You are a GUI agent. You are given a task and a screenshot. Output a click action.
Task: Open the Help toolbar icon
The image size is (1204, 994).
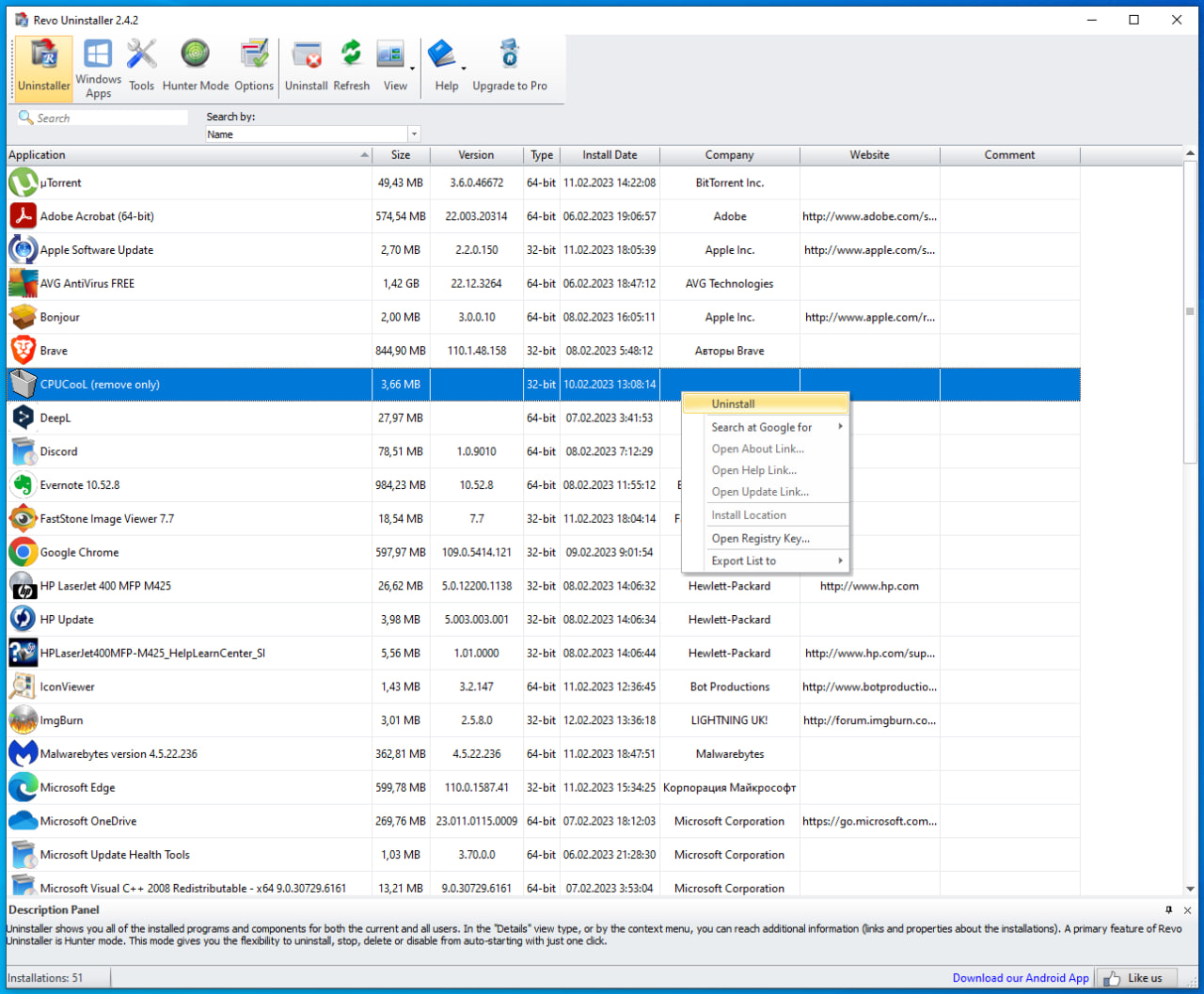point(444,66)
